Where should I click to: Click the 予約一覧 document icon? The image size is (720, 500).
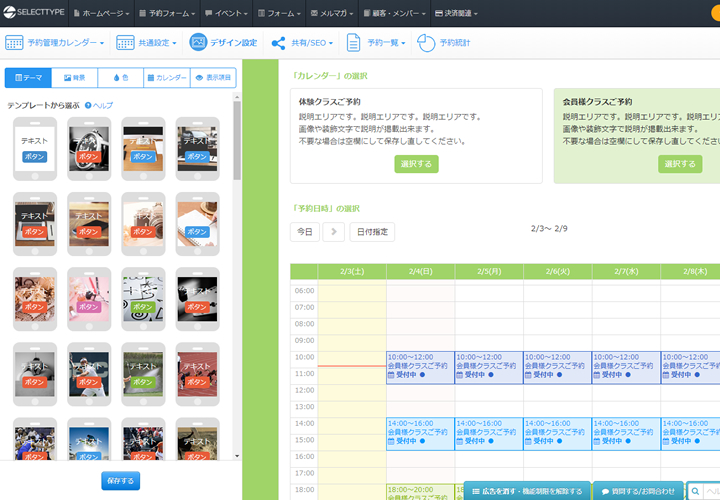coord(353,43)
